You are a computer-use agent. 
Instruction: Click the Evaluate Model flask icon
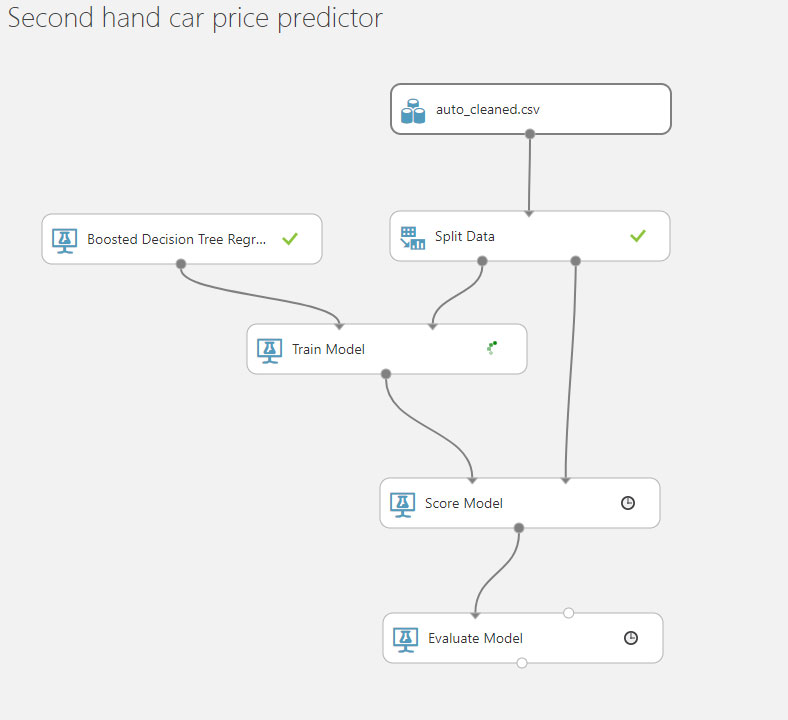[x=406, y=640]
